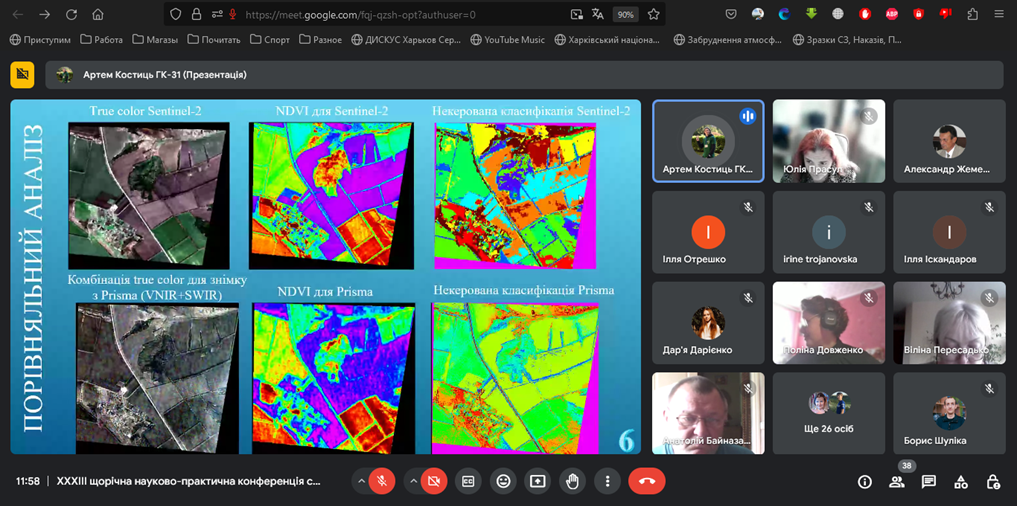Click the 90% zoom level indicator
The image size is (1017, 506).
[625, 15]
